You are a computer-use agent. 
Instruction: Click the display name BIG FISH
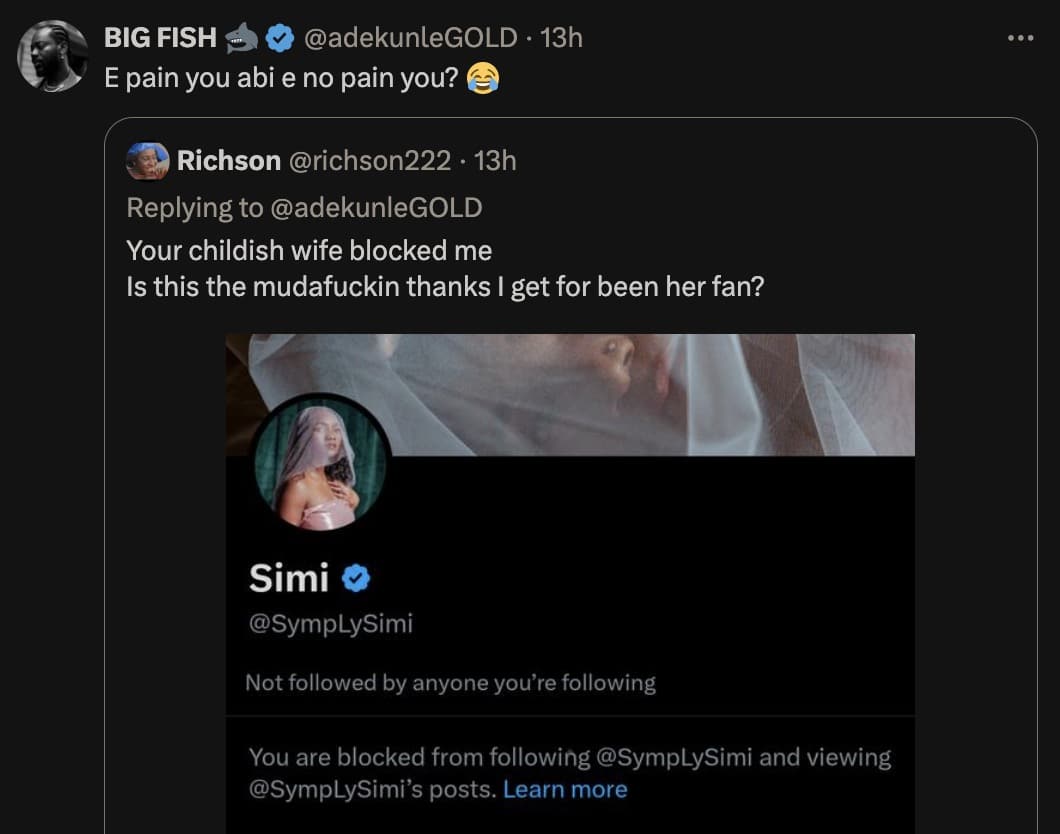(x=160, y=37)
